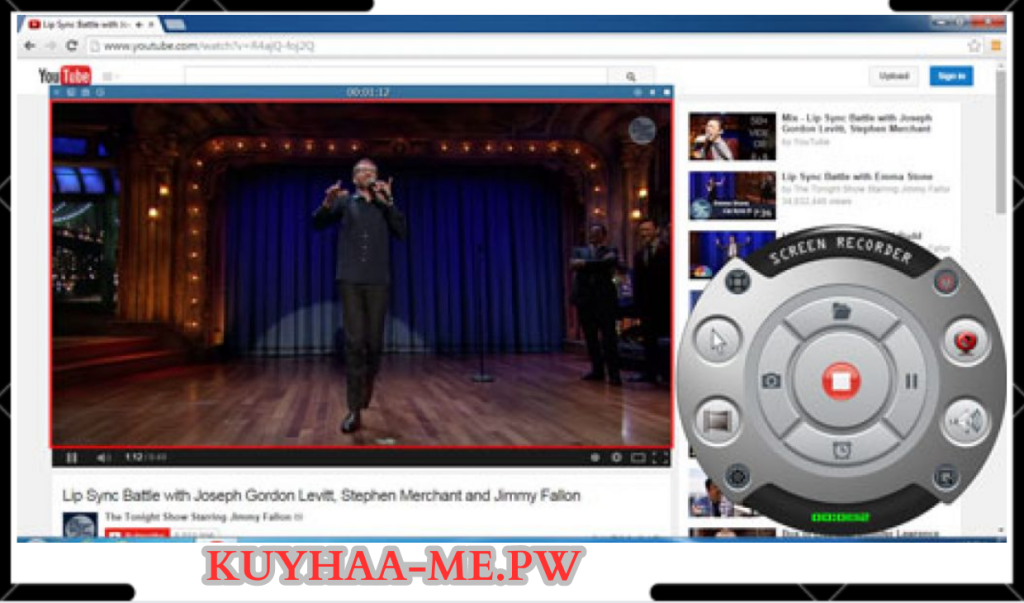Bookmark this page with the star
The height and width of the screenshot is (603, 1024).
point(974,46)
